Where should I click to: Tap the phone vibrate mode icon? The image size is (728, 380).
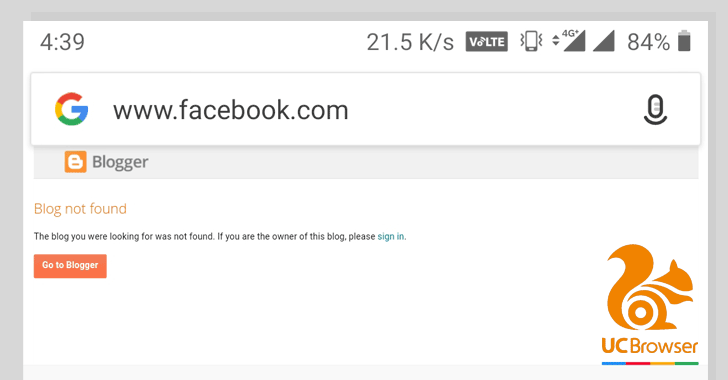(x=531, y=41)
